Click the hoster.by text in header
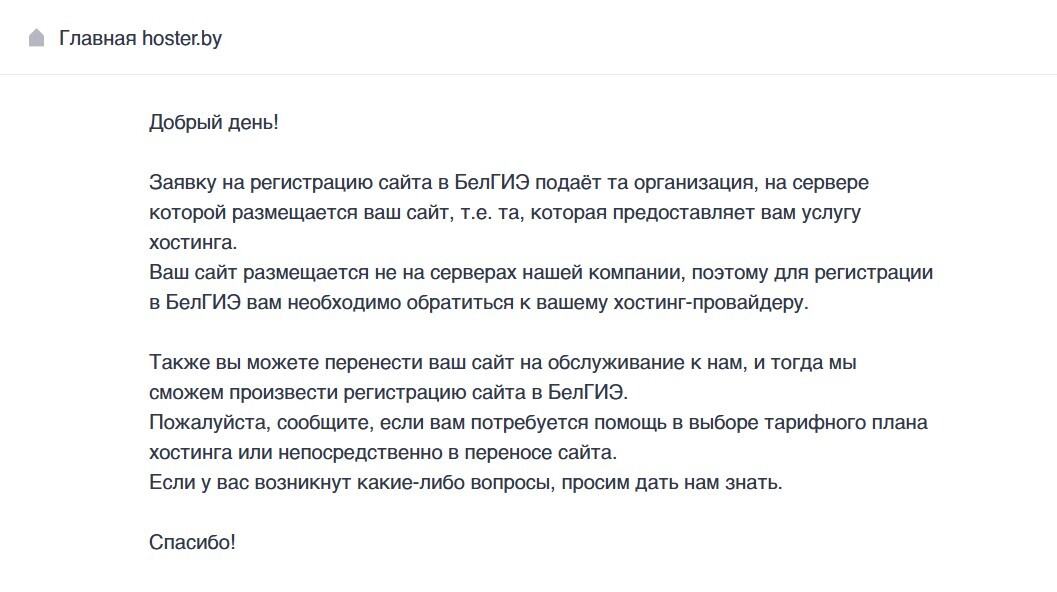The width and height of the screenshot is (1057, 592). [182, 38]
